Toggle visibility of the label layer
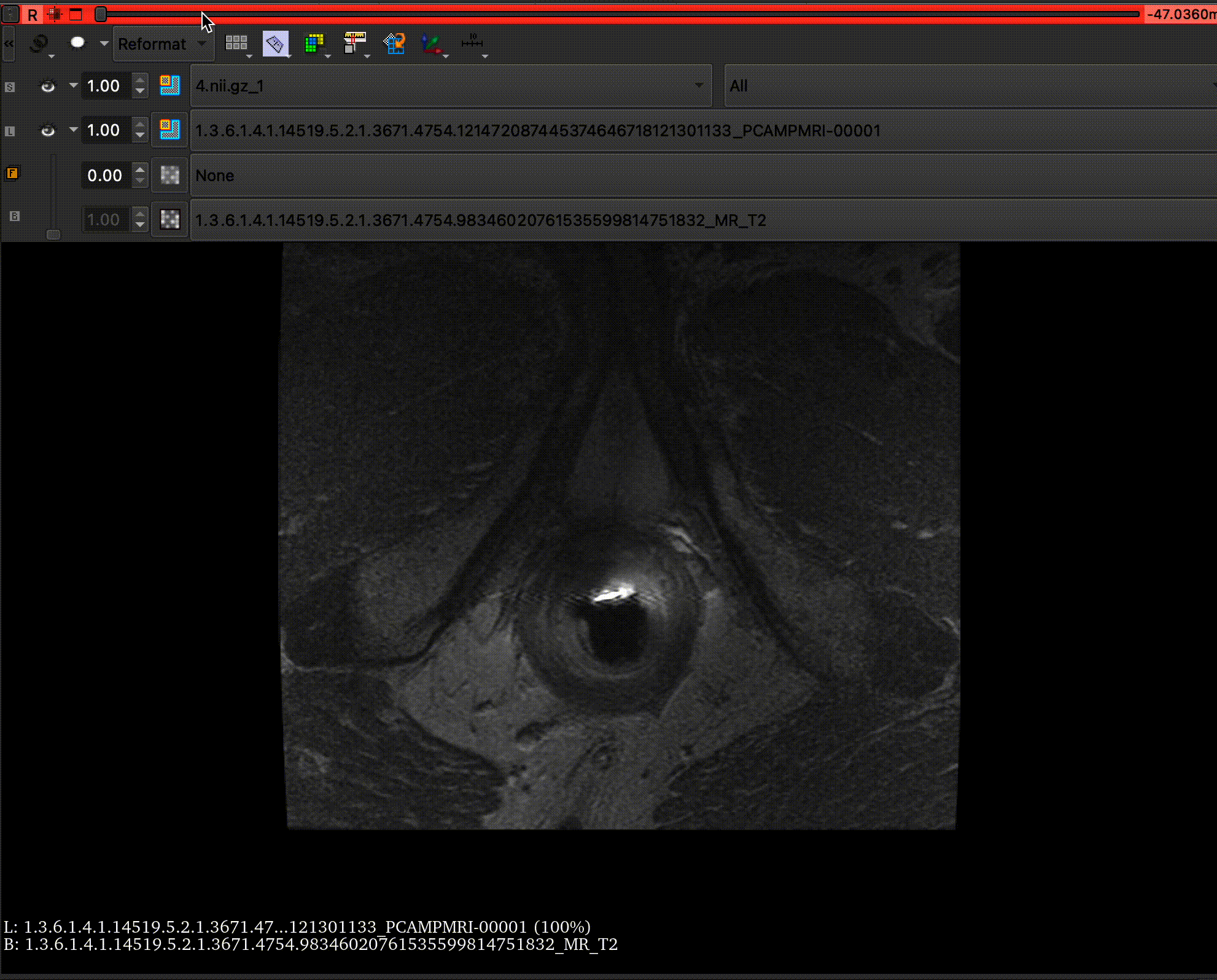 [x=47, y=130]
